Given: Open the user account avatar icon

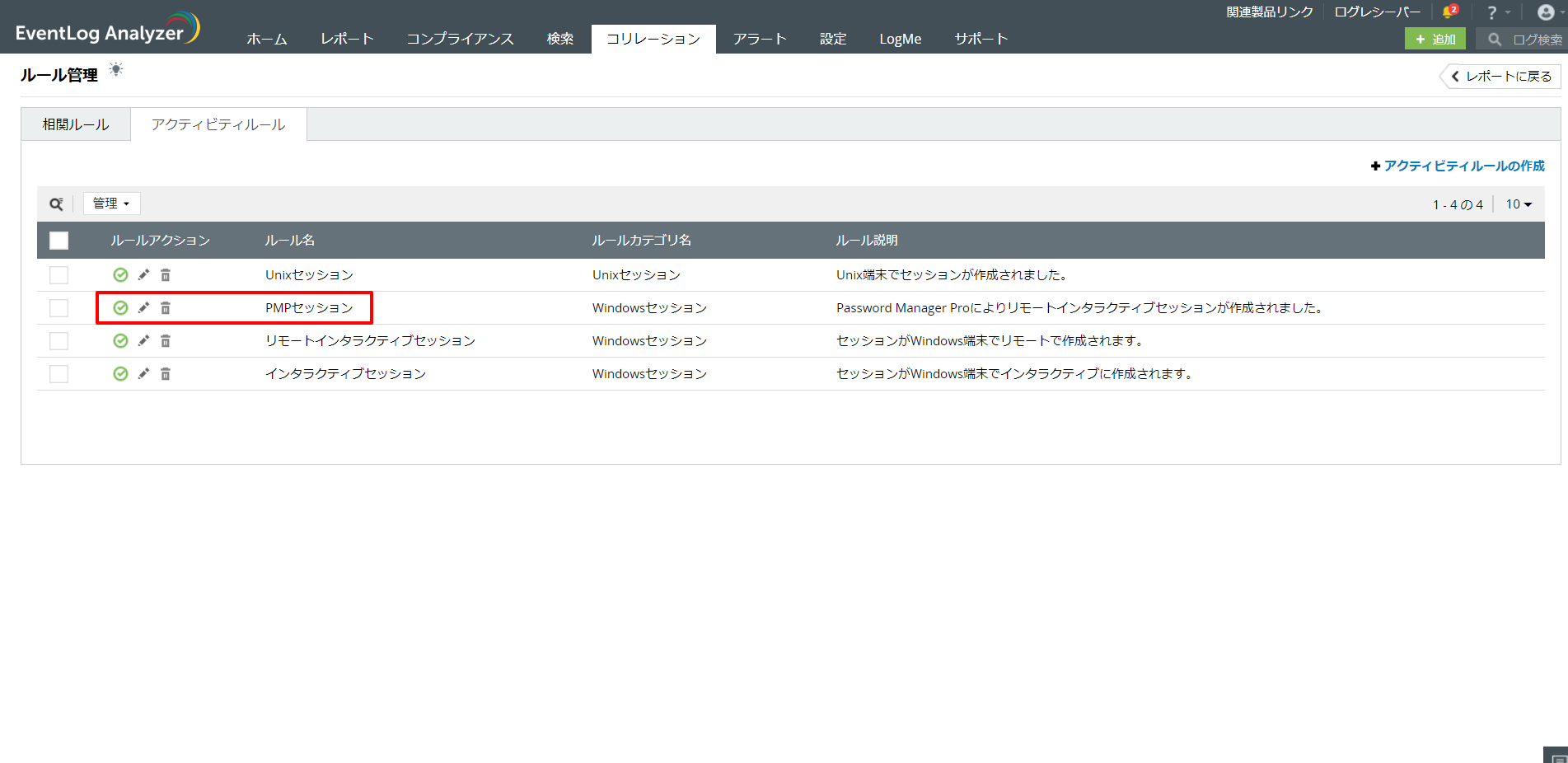Looking at the screenshot, I should (1546, 12).
